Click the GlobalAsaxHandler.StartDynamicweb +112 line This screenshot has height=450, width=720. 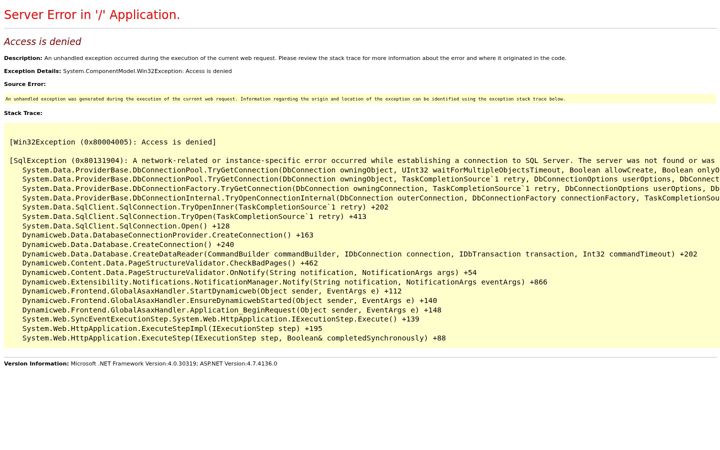(x=212, y=291)
